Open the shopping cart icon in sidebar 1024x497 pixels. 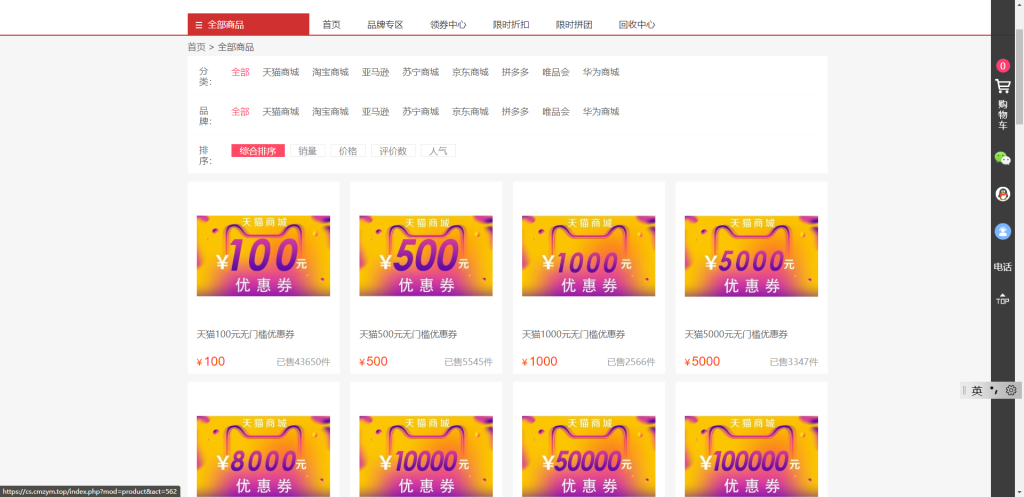pos(1002,86)
